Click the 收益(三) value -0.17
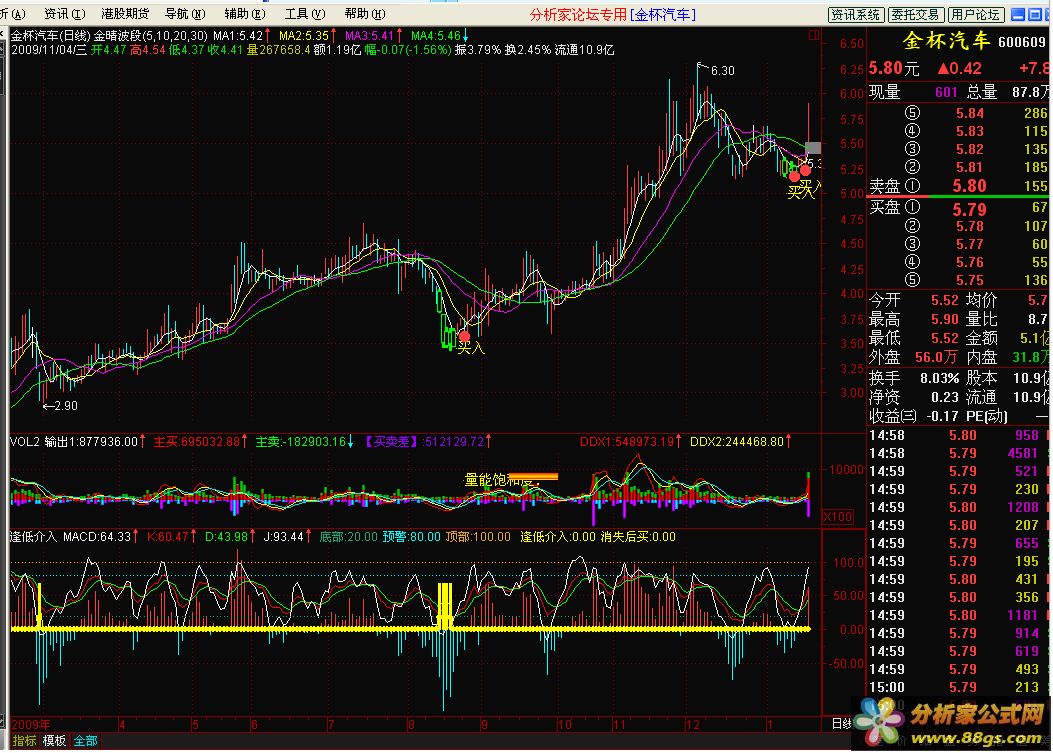The width and height of the screenshot is (1053, 753). (942, 416)
